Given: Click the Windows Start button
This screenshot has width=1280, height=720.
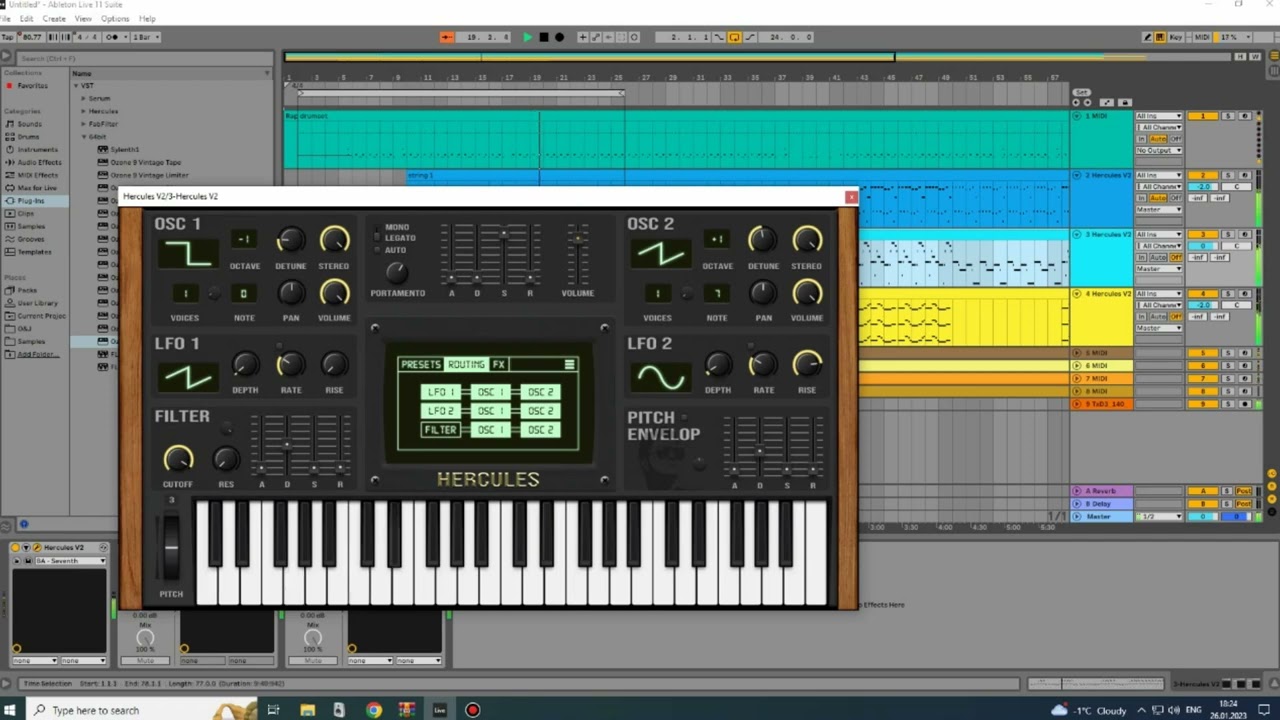Looking at the screenshot, I should pos(12,710).
